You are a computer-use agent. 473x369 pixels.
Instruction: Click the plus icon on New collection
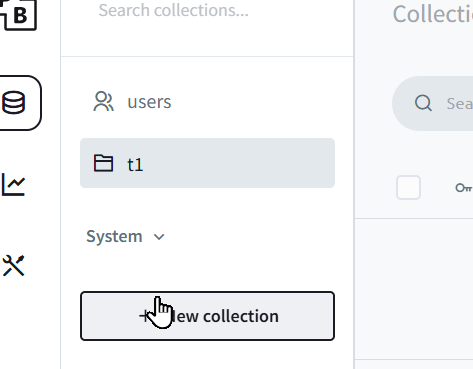(x=144, y=316)
